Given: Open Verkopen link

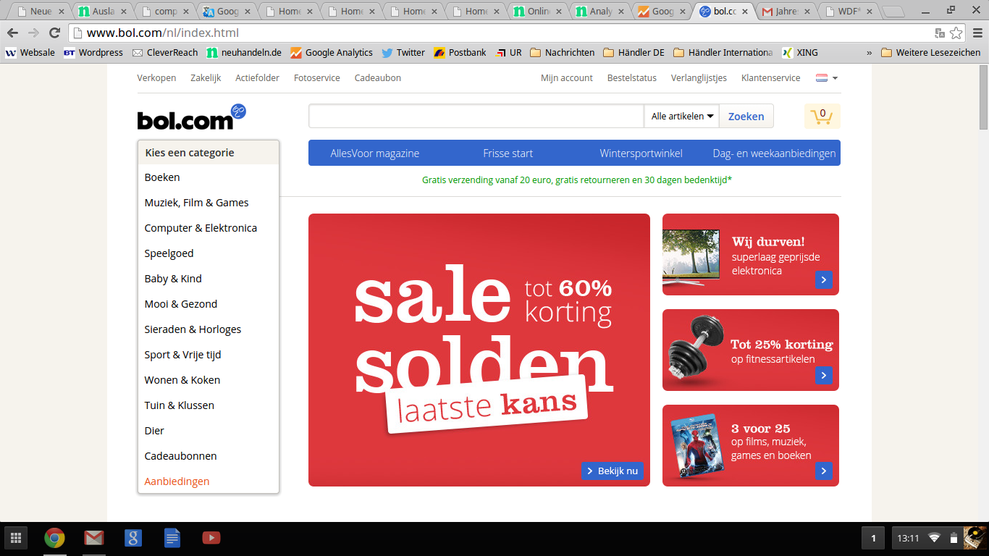Looking at the screenshot, I should [x=156, y=78].
